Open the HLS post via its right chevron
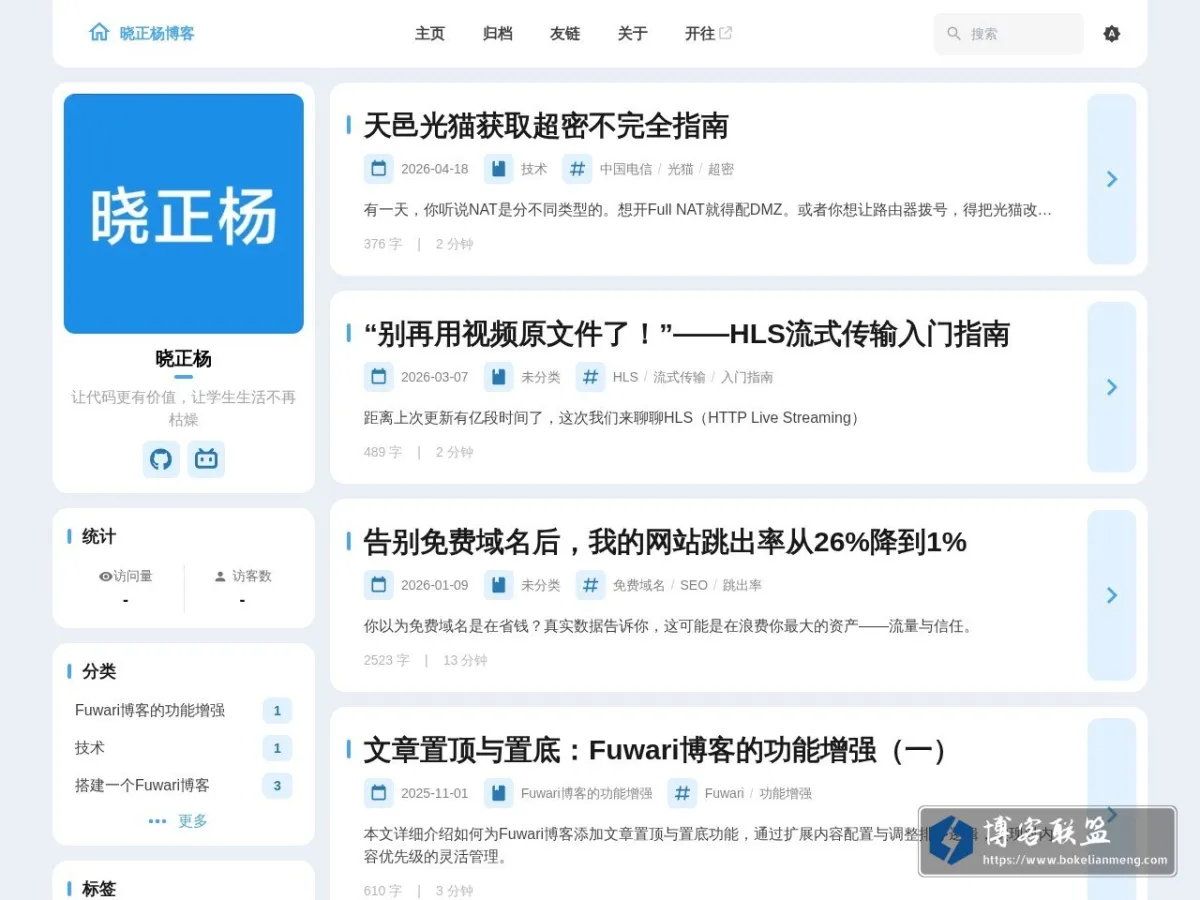The image size is (1200, 900). point(1112,387)
